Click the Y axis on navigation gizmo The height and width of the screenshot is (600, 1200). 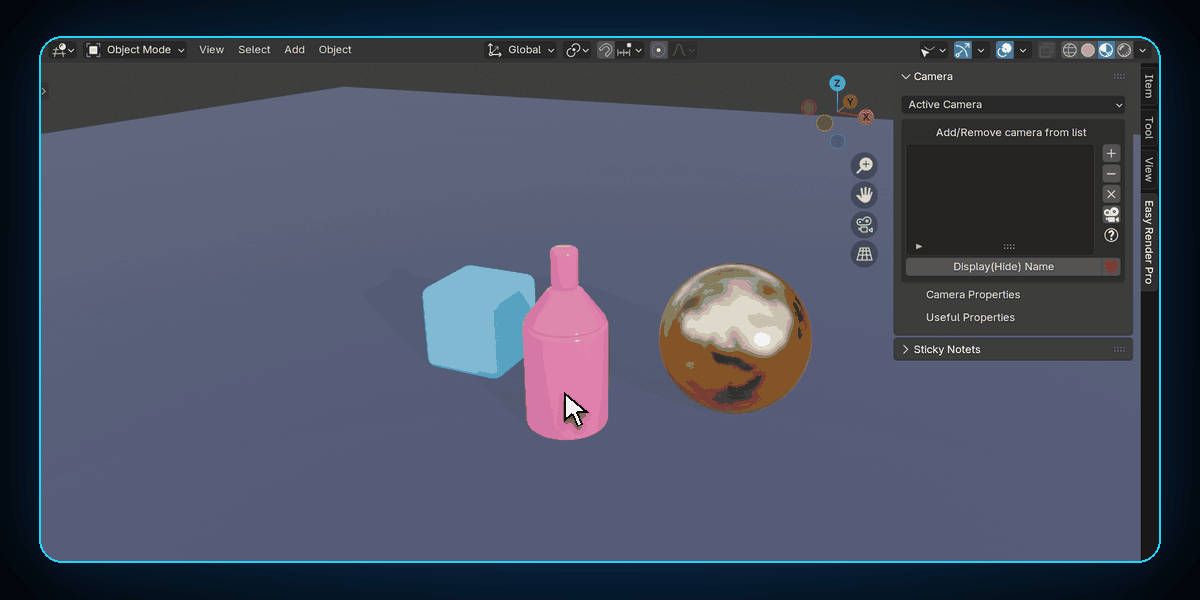850,102
